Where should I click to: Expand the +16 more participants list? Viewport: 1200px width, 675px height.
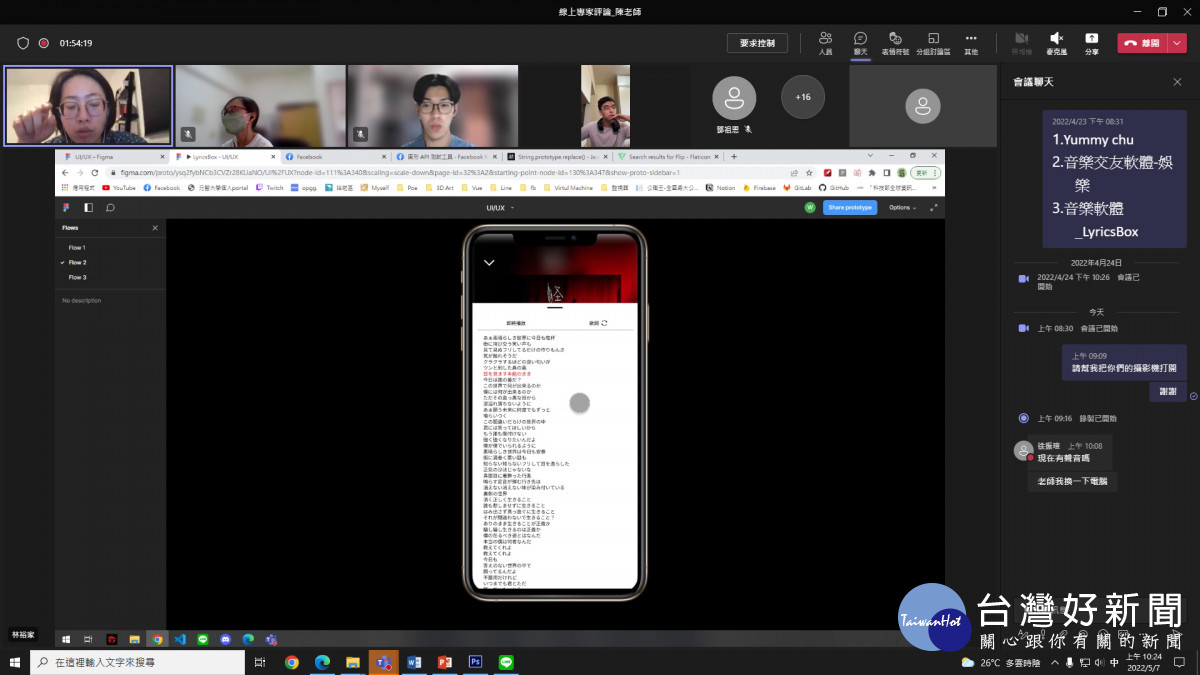coord(803,97)
